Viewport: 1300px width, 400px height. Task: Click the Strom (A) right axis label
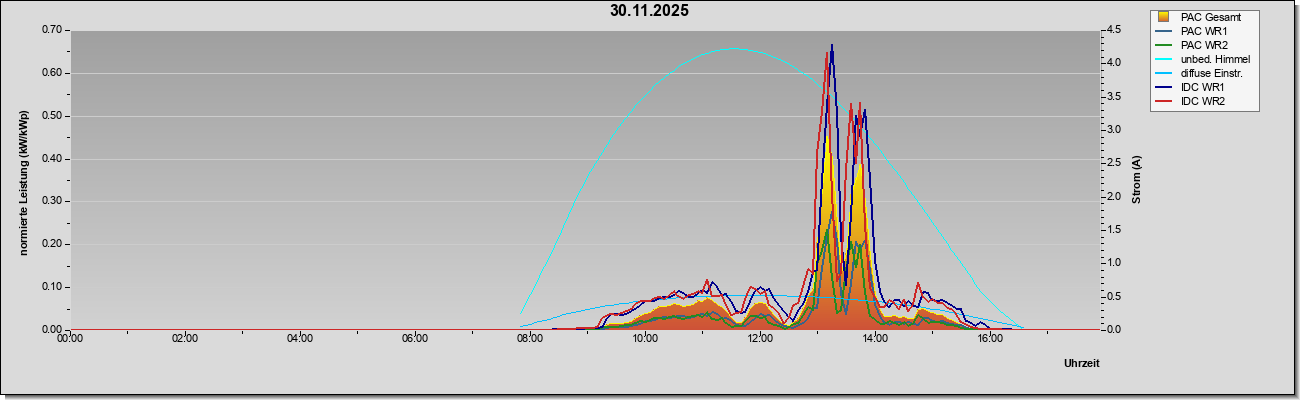click(1137, 180)
